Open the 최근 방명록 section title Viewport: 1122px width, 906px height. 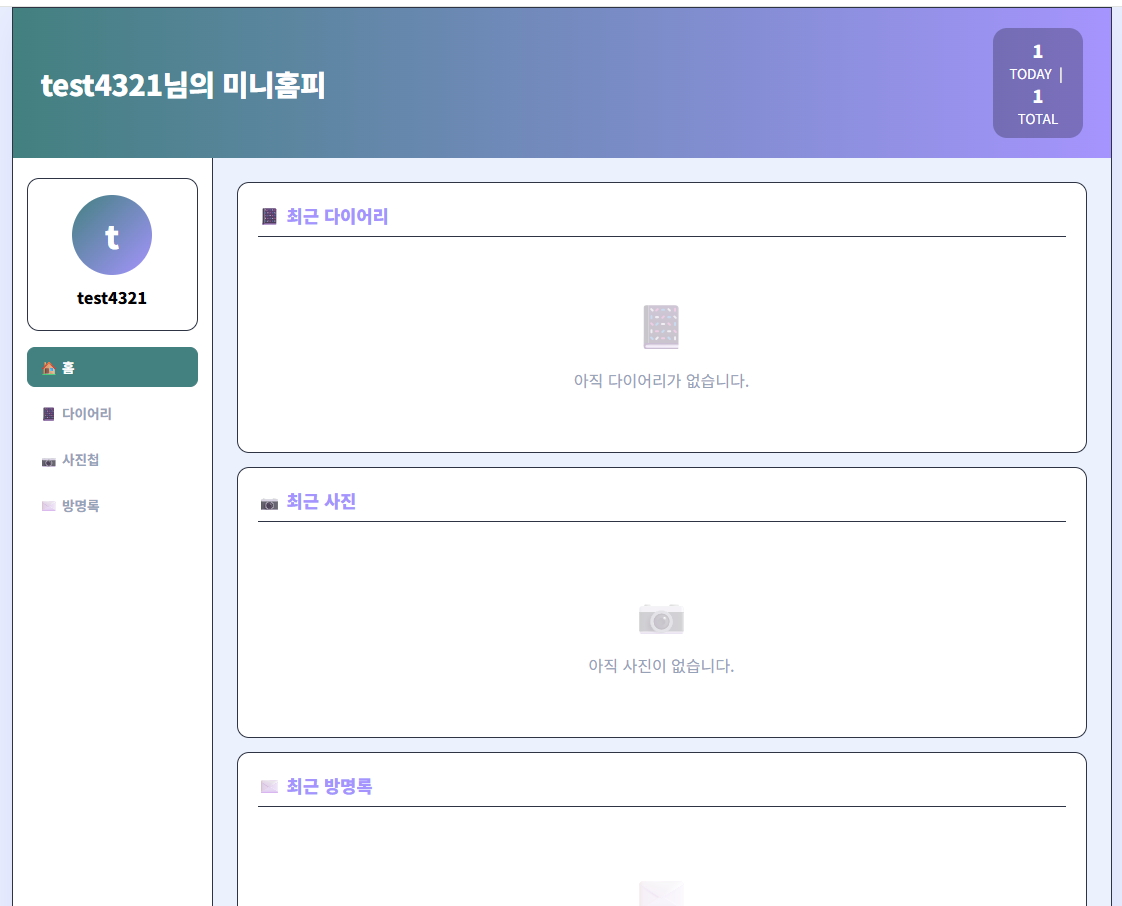pyautogui.click(x=329, y=787)
